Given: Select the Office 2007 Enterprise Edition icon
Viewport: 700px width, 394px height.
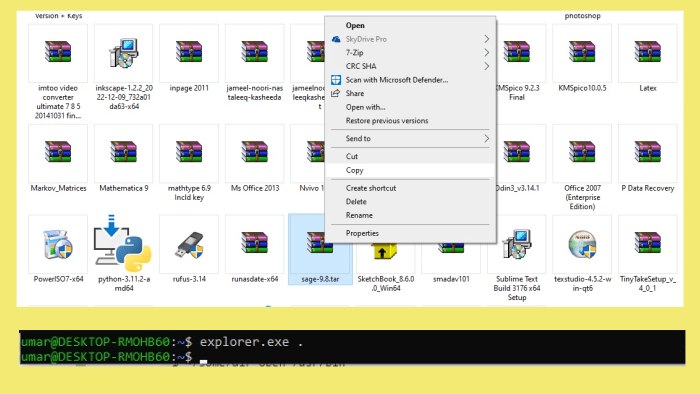Looking at the screenshot, I should point(582,152).
